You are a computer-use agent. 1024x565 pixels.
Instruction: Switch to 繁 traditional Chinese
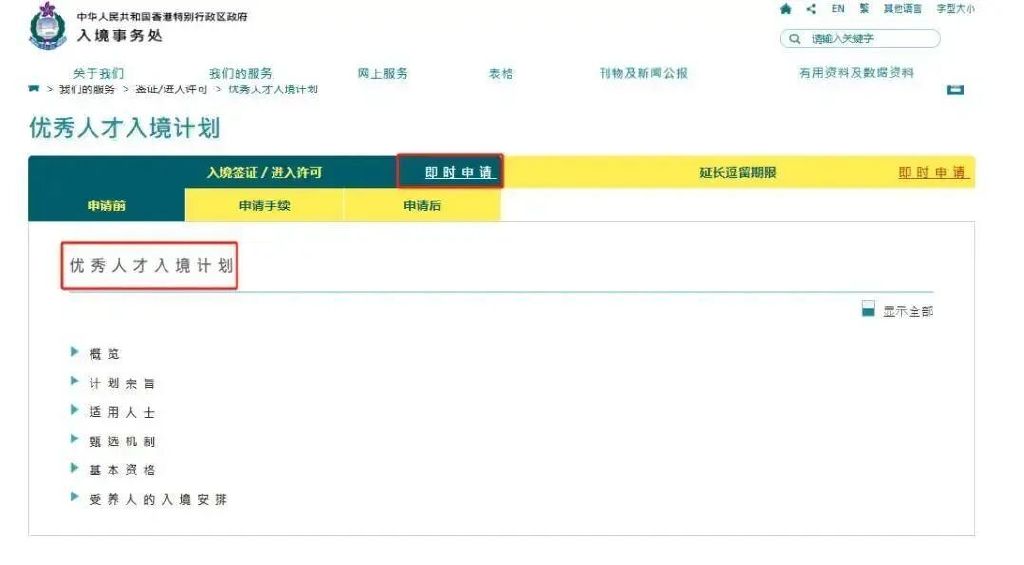(864, 8)
